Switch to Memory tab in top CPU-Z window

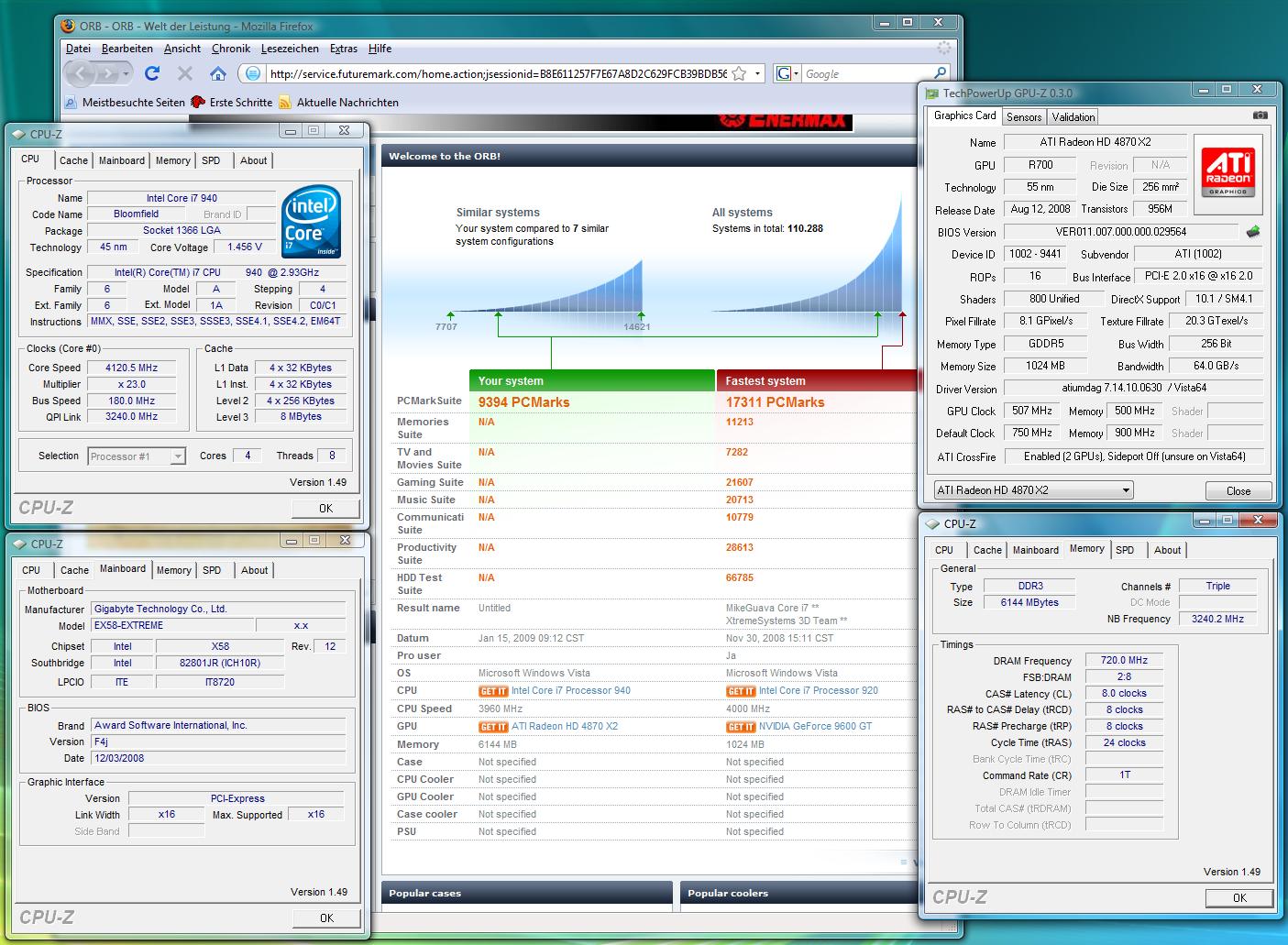173,160
